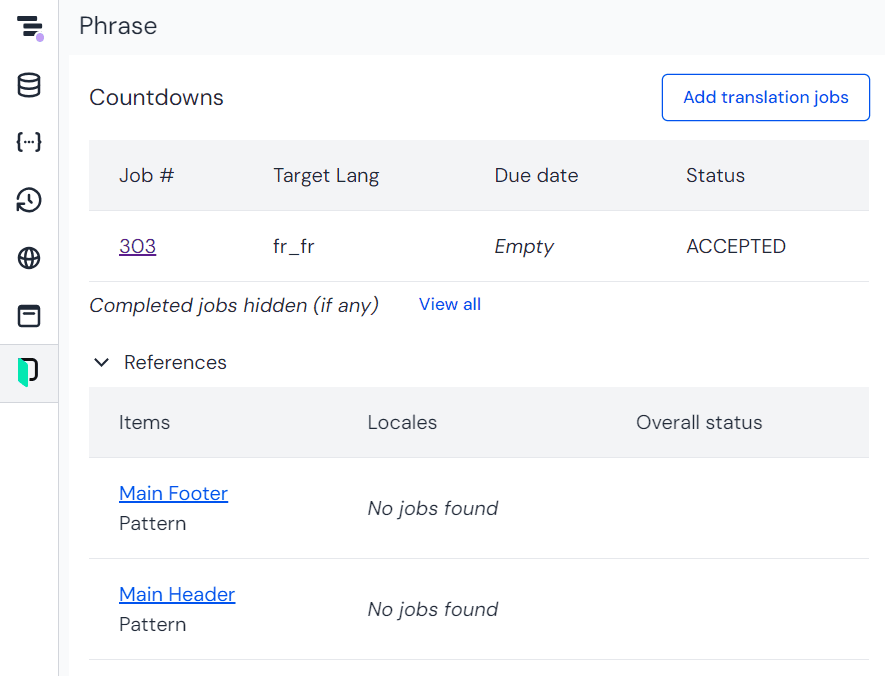Click the Completed jobs hidden note
The width and height of the screenshot is (885, 676).
click(234, 305)
